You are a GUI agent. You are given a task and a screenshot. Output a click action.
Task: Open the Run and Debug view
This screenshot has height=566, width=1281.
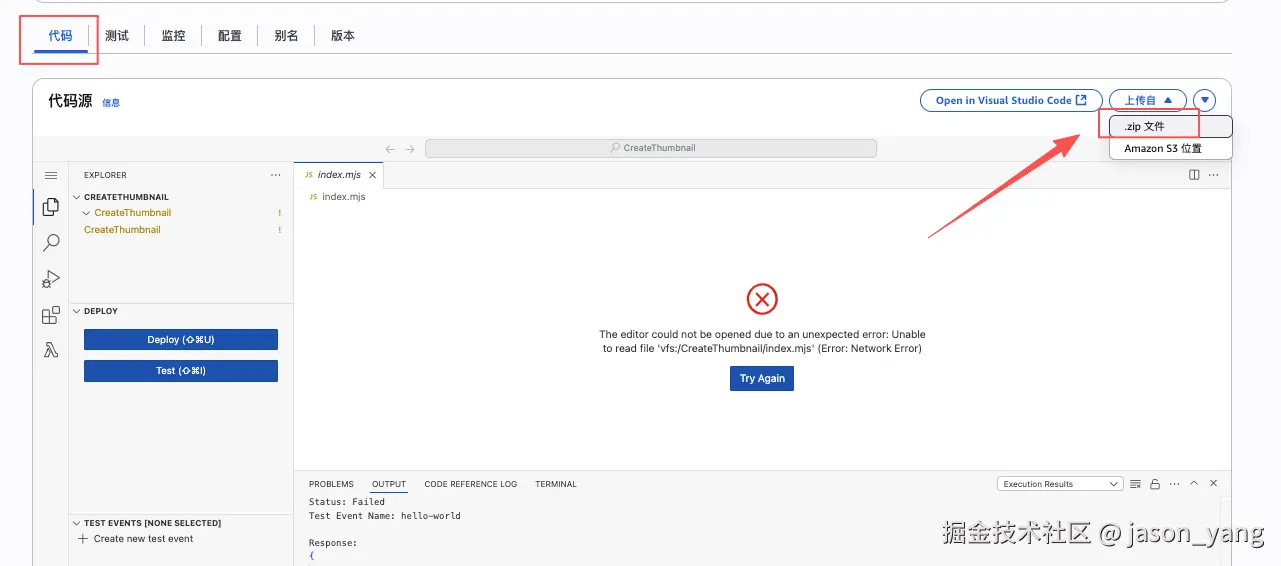[x=51, y=279]
